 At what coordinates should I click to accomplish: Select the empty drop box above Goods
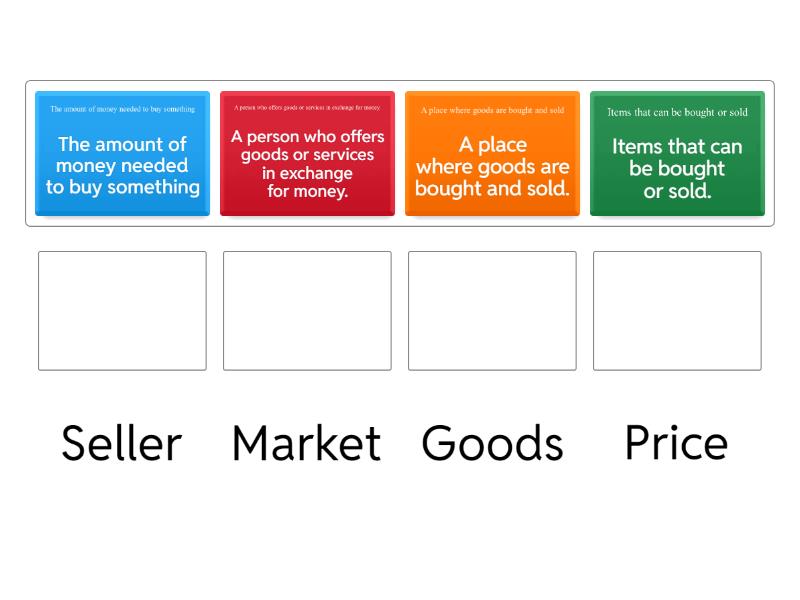492,310
